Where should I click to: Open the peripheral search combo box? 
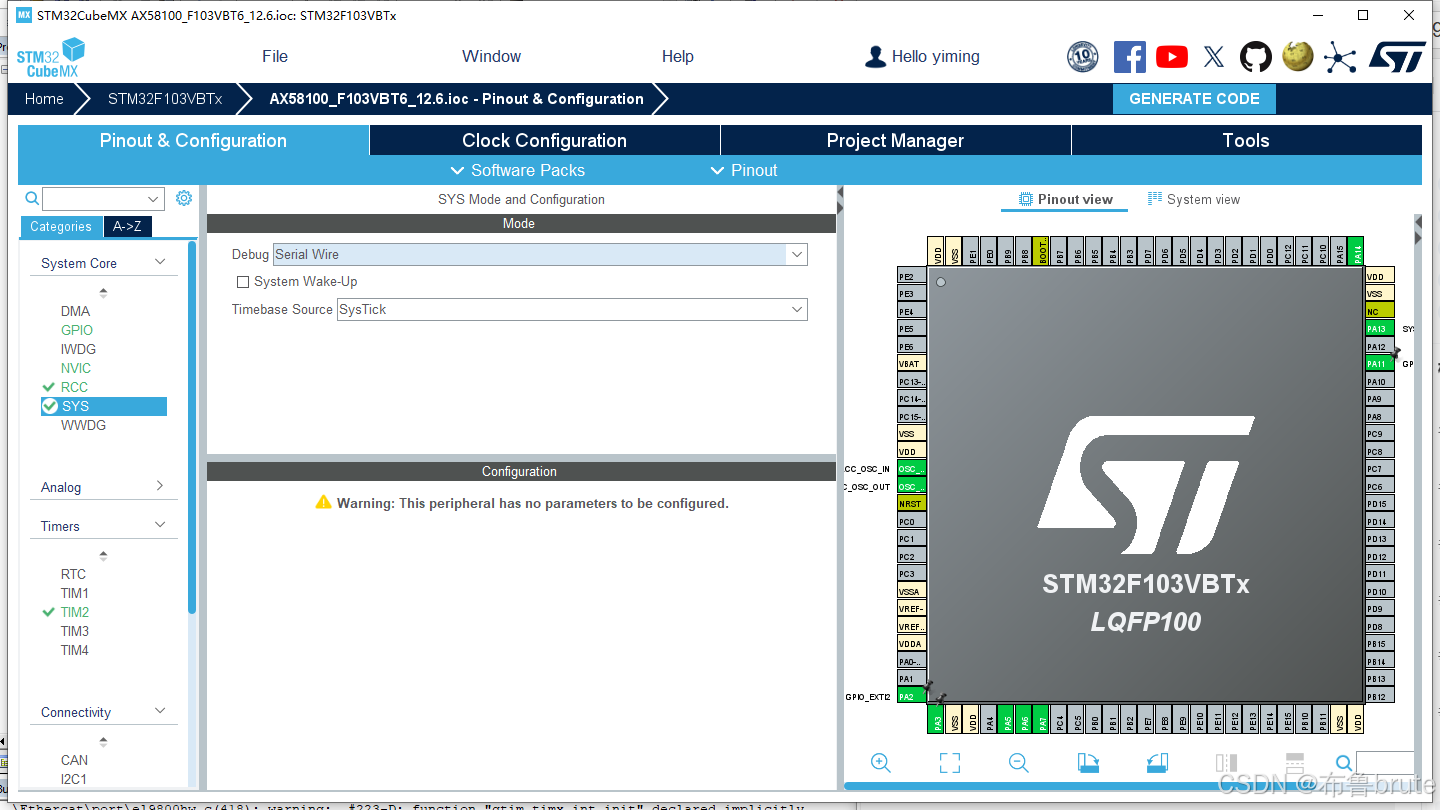click(x=103, y=199)
